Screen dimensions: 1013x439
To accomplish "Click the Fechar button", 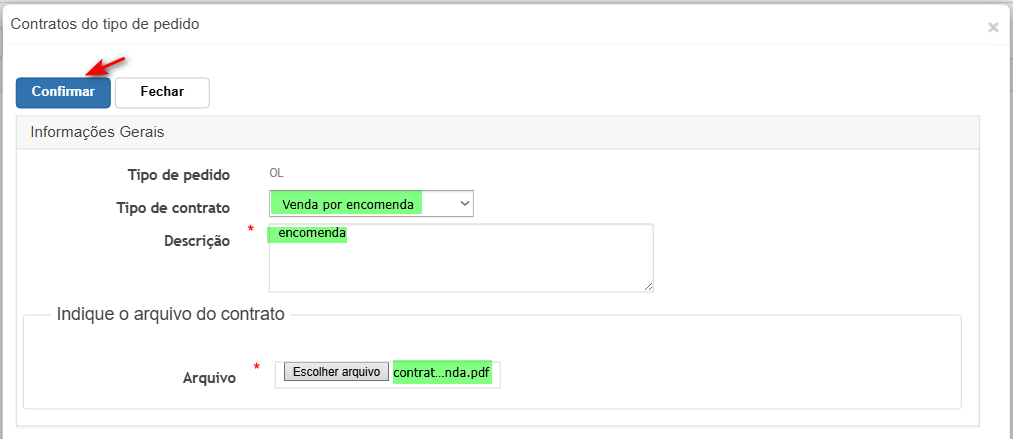I will pyautogui.click(x=162, y=92).
